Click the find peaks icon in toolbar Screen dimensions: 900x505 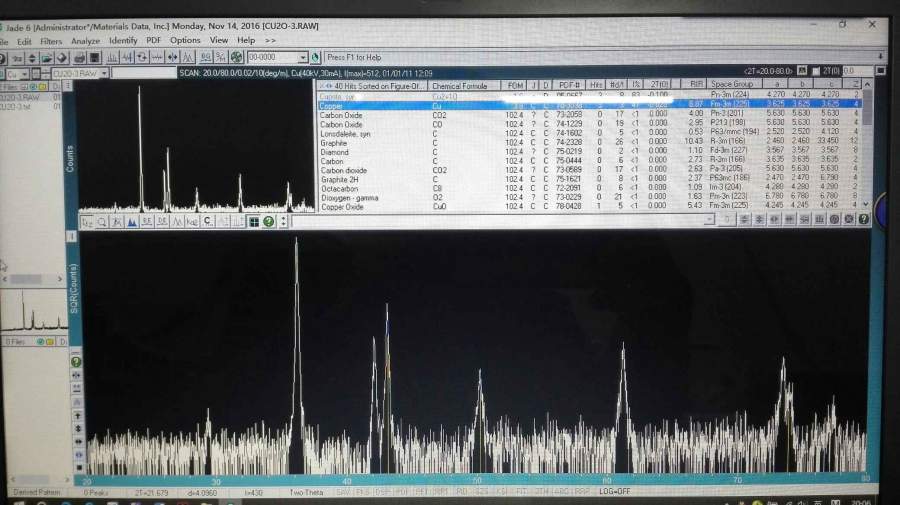click(x=112, y=57)
